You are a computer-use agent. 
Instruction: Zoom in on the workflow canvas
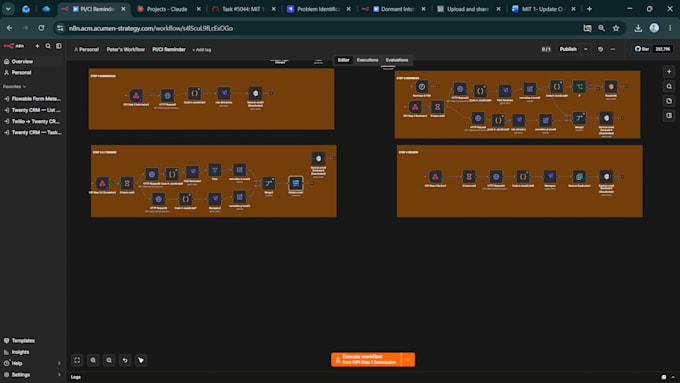click(x=93, y=360)
